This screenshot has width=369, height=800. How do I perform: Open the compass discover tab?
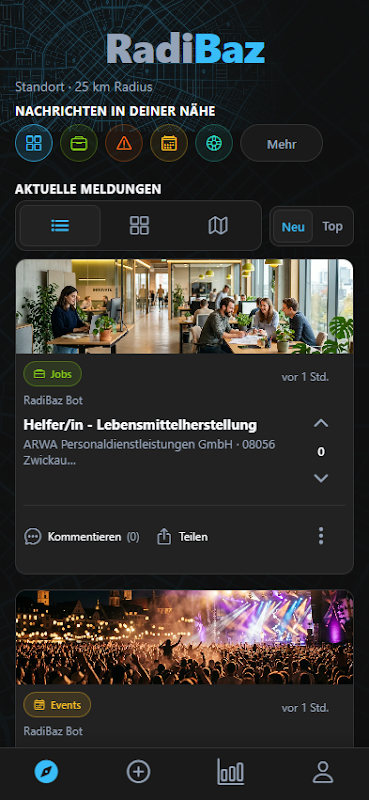coord(46,771)
